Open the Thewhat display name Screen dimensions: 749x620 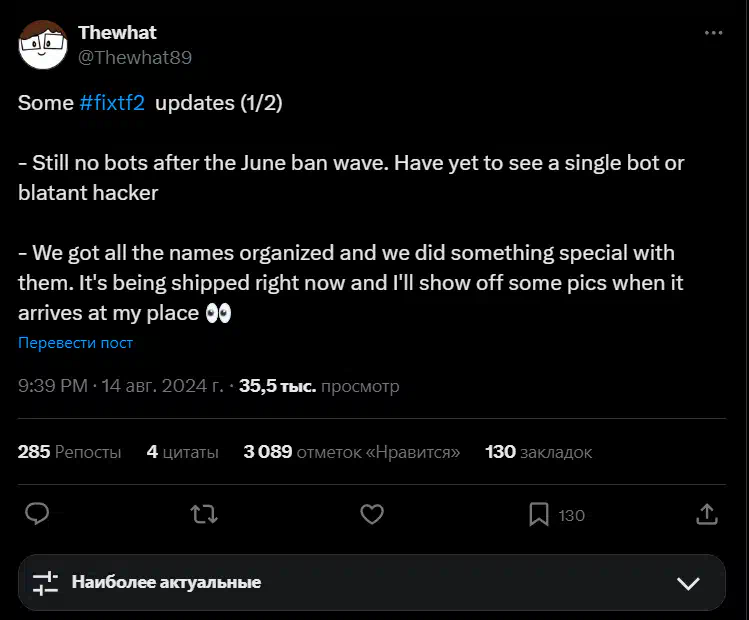pyautogui.click(x=117, y=33)
